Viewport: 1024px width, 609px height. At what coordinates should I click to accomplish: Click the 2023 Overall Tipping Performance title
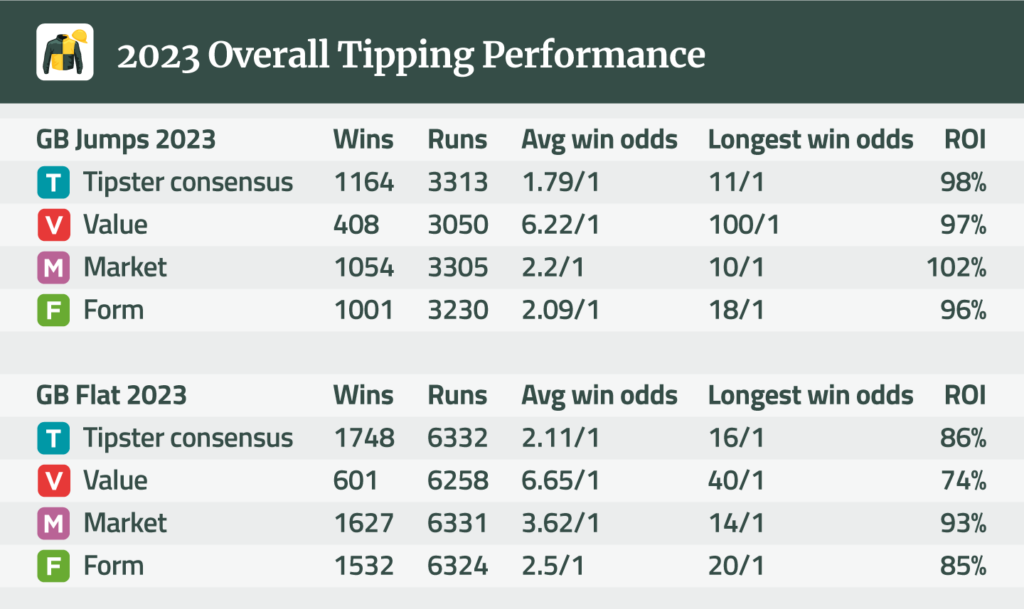click(x=411, y=55)
